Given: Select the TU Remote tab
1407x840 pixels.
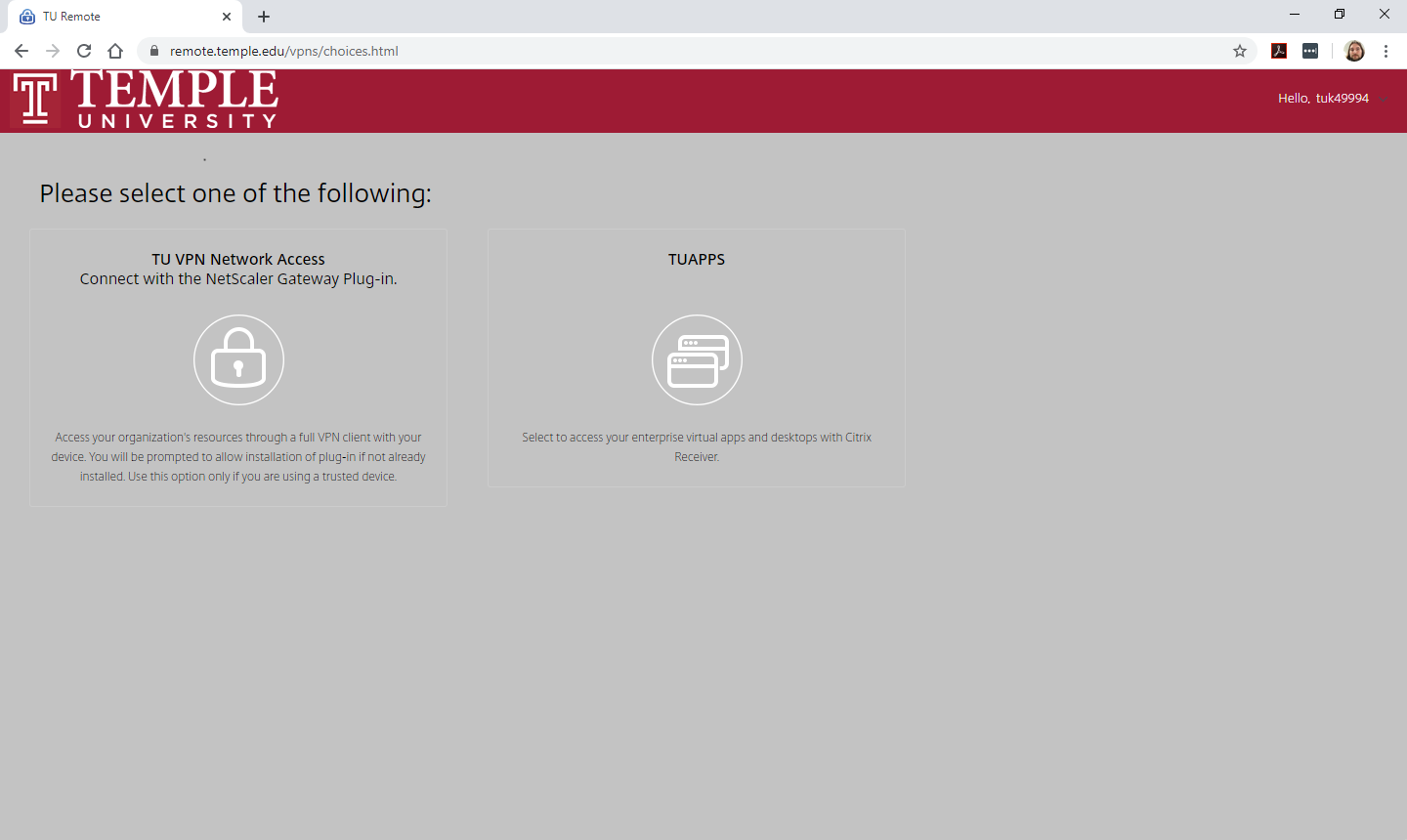Looking at the screenshot, I should pos(125,17).
